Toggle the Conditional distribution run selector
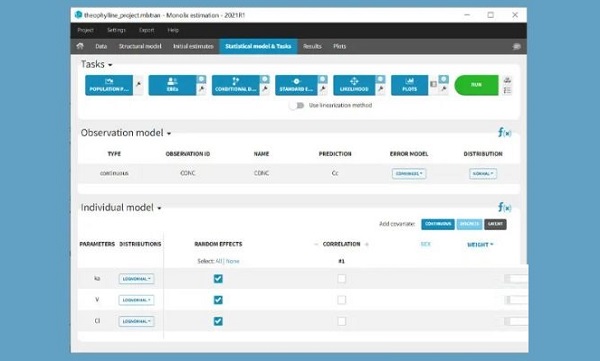 (264, 79)
